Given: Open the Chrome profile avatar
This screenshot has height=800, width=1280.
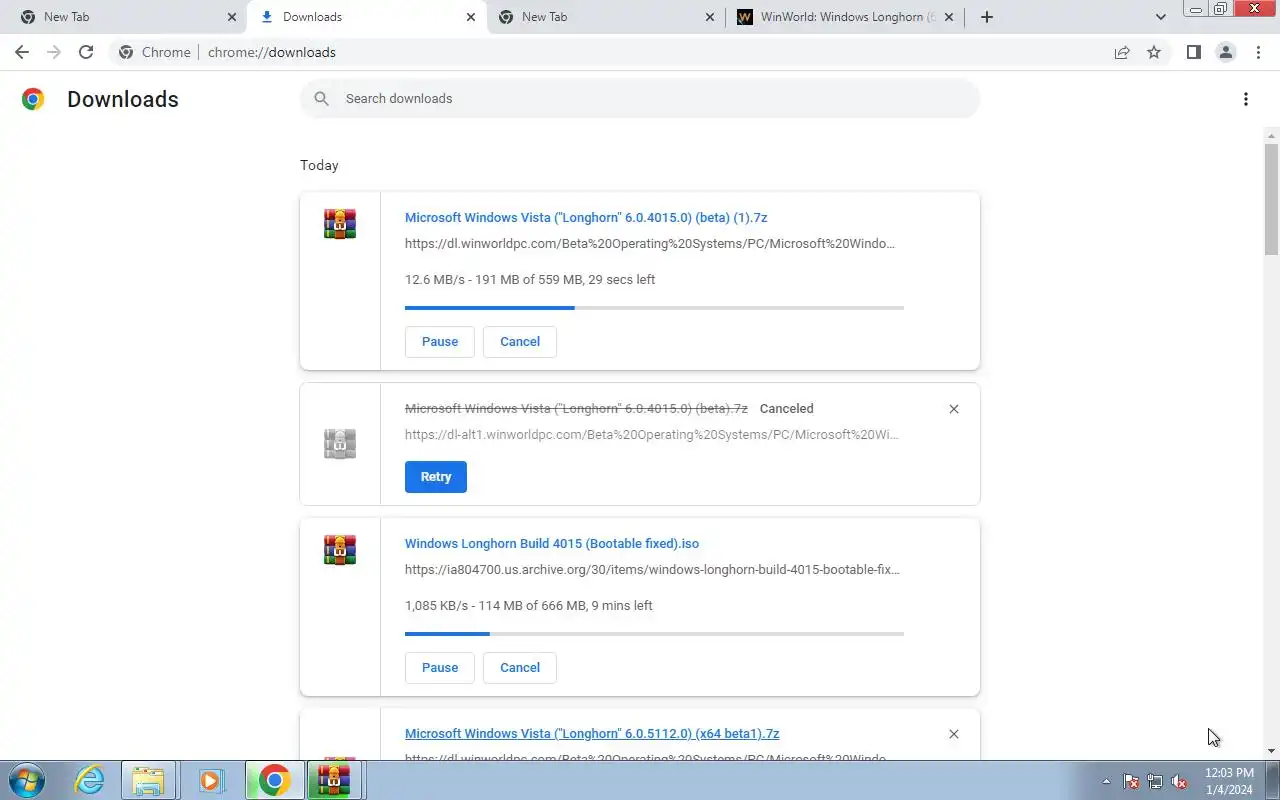Looking at the screenshot, I should [1225, 52].
